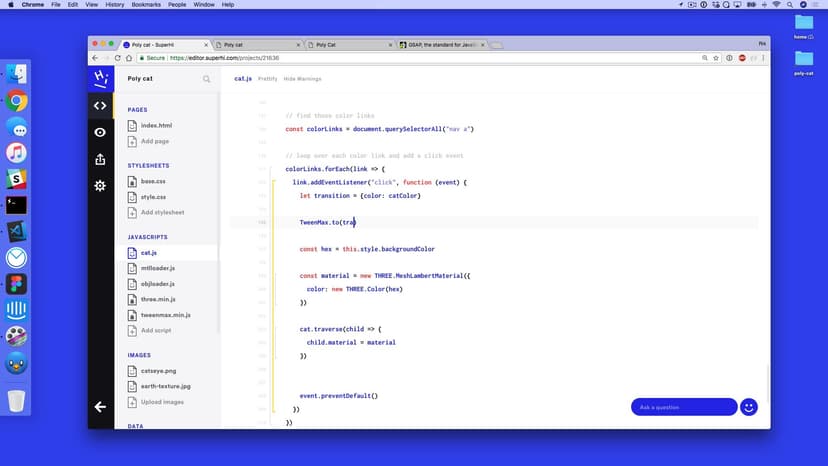
Task: Select tweenmax.min.js file
Action: point(165,315)
